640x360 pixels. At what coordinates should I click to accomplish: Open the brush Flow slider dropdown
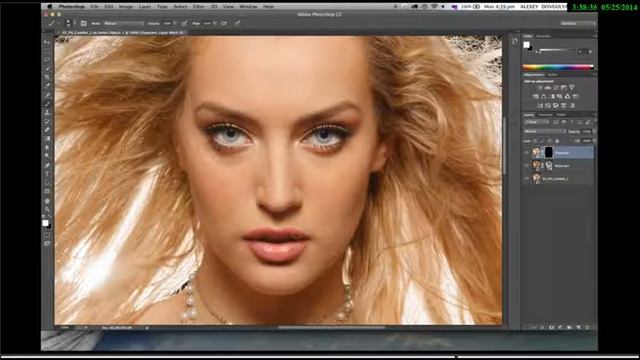[x=215, y=23]
